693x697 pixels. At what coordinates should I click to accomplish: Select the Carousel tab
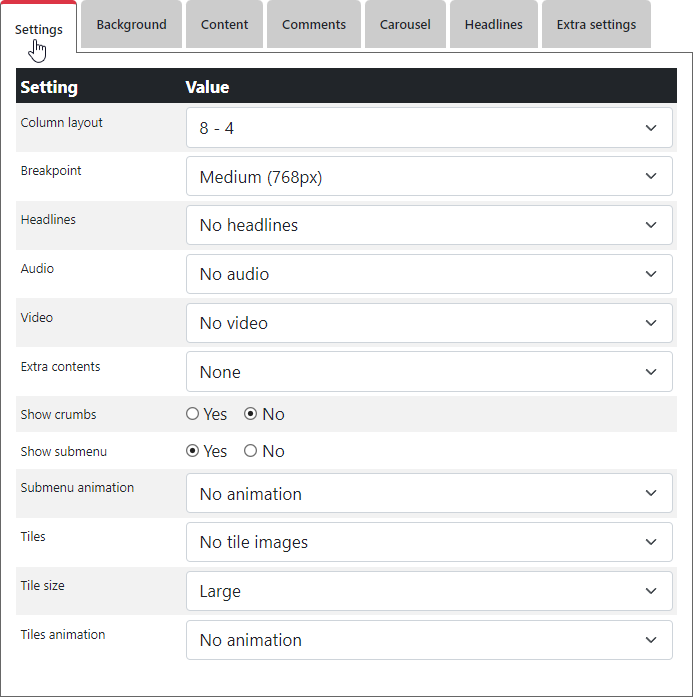coord(405,25)
